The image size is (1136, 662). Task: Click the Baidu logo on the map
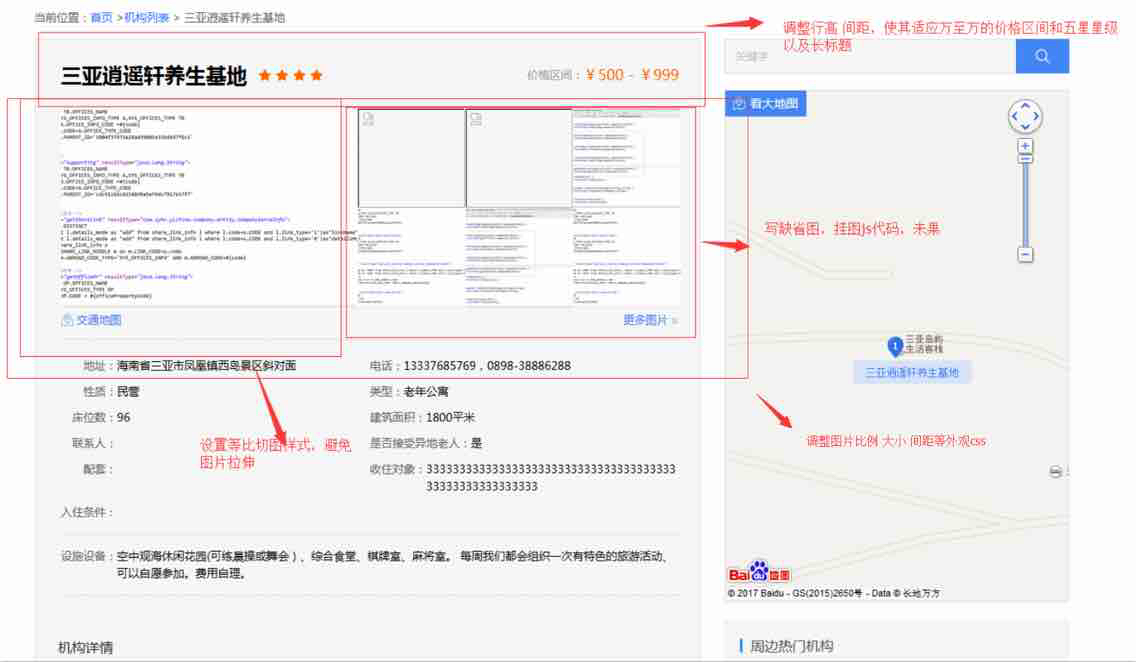pyautogui.click(x=758, y=574)
